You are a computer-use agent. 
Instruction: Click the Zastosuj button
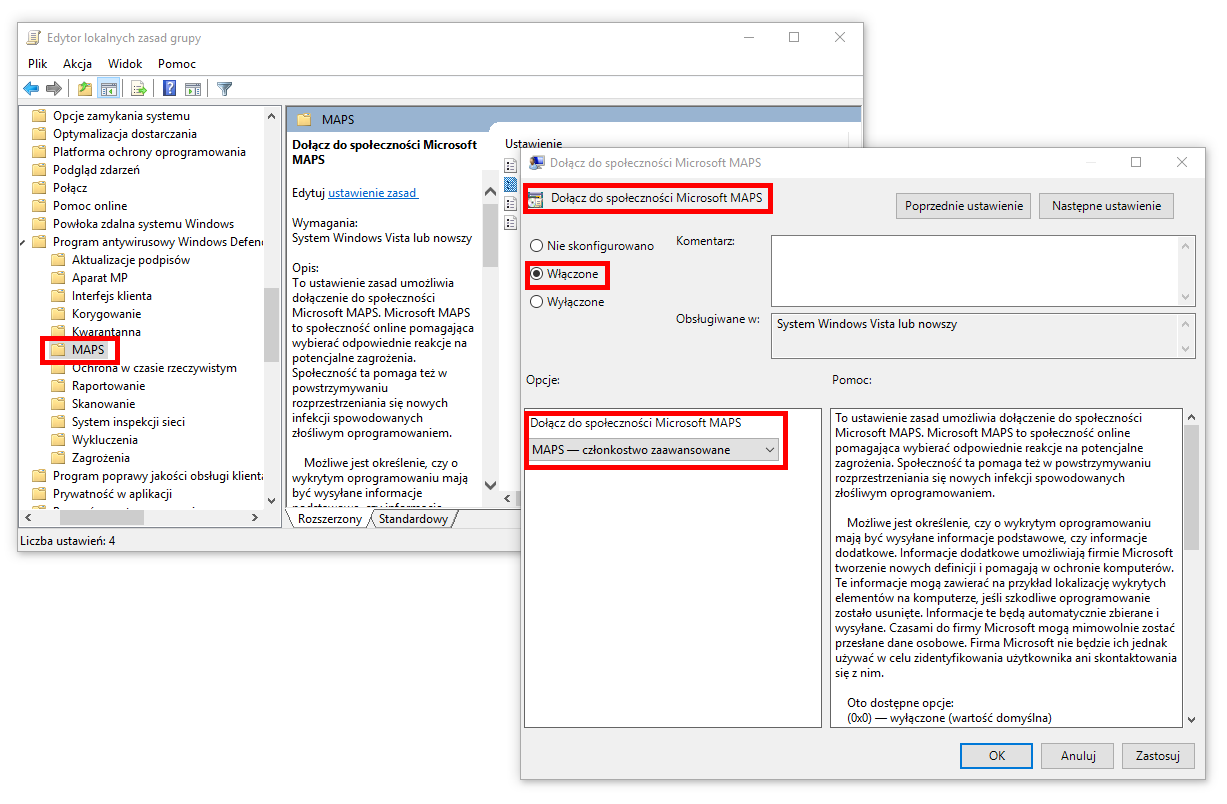click(x=1158, y=756)
